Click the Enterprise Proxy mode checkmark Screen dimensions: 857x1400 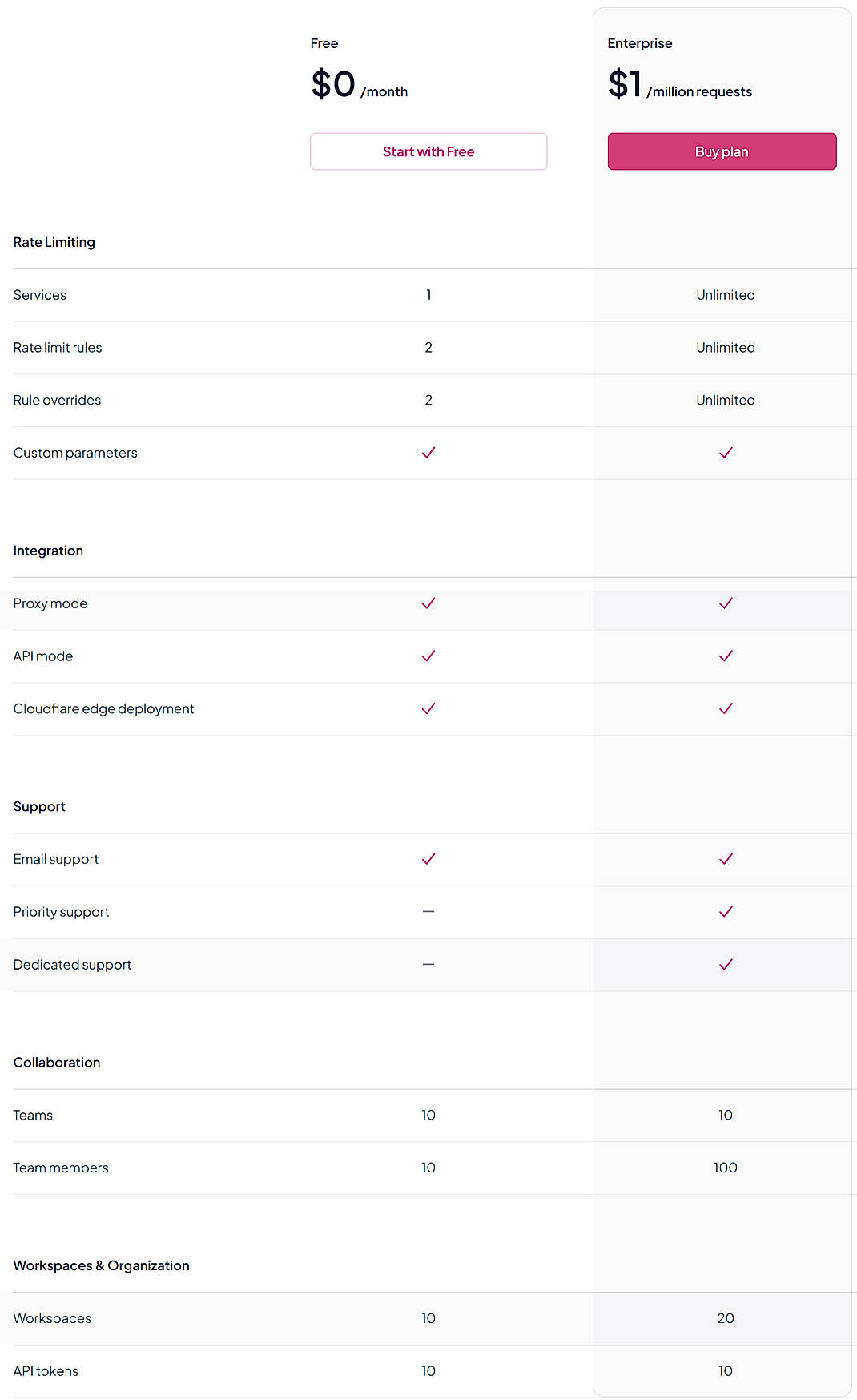[726, 603]
